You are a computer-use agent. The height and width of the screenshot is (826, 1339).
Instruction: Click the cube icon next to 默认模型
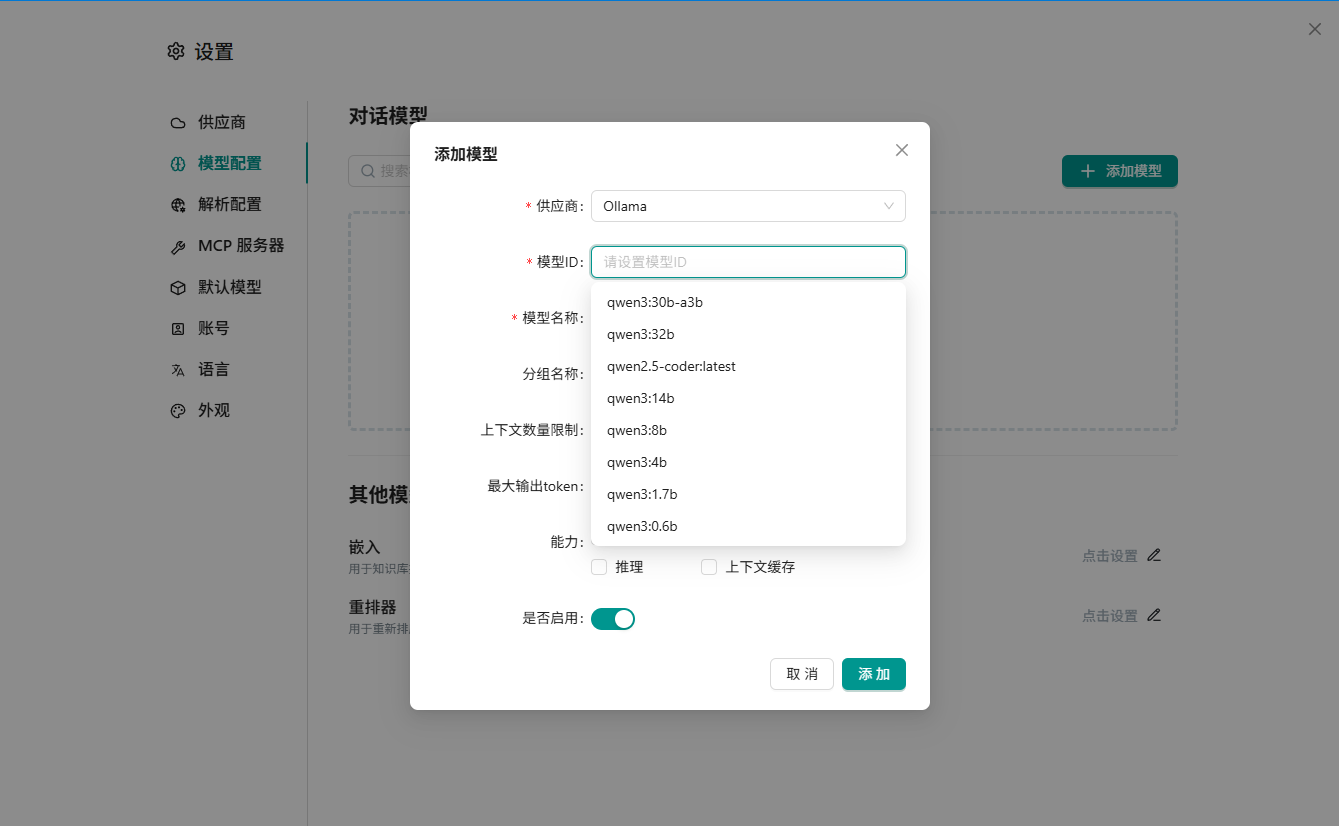(178, 288)
